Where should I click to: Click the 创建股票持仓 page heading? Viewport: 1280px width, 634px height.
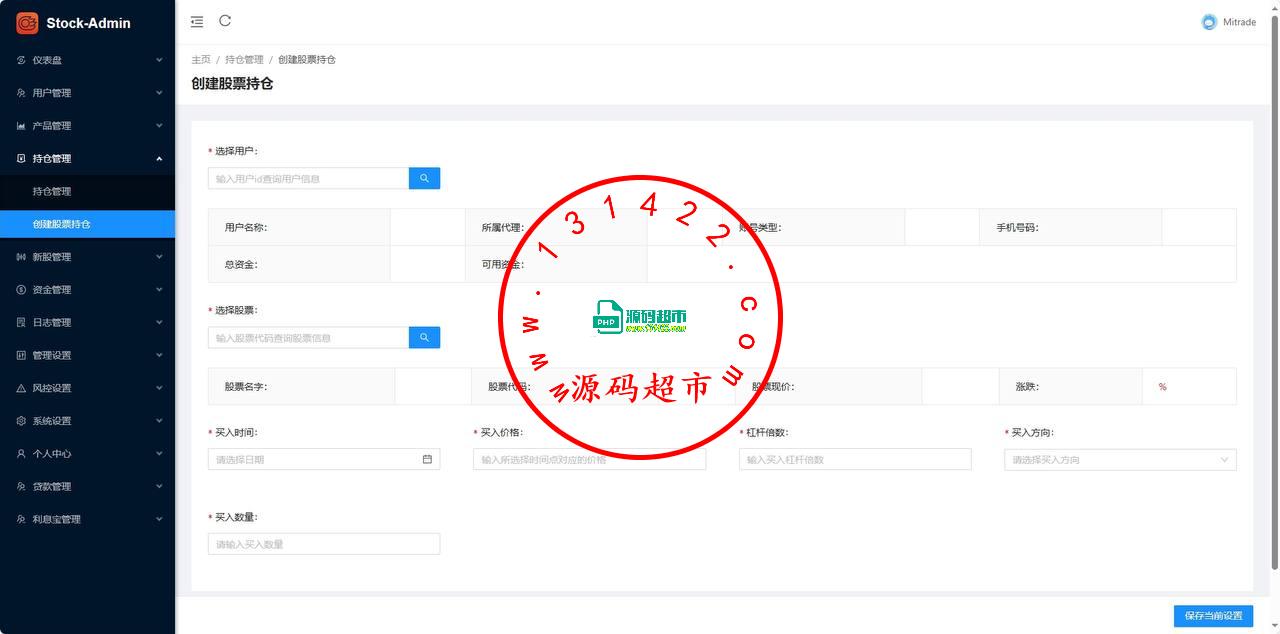[x=232, y=84]
